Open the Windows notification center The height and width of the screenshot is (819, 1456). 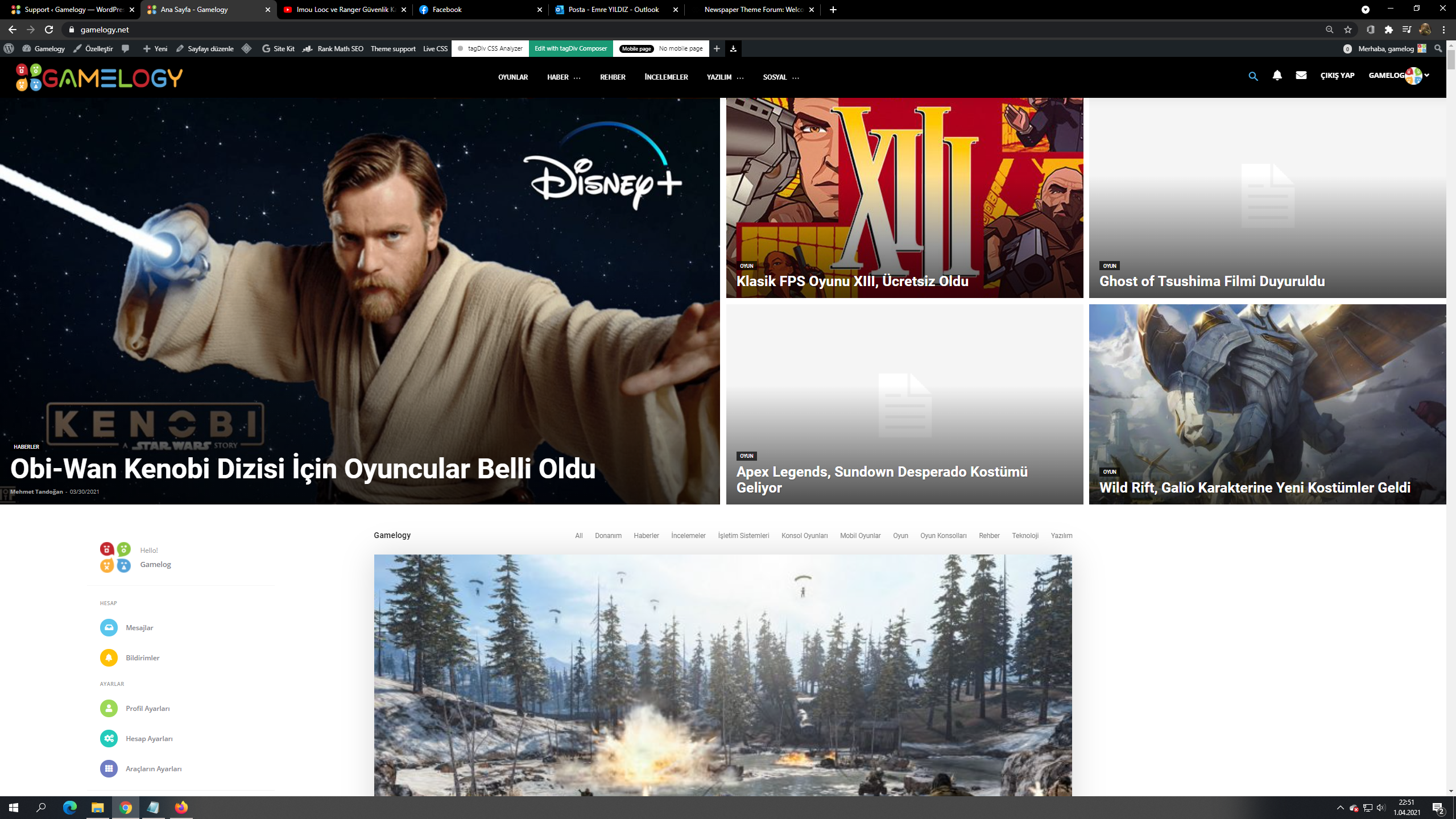[1439, 808]
